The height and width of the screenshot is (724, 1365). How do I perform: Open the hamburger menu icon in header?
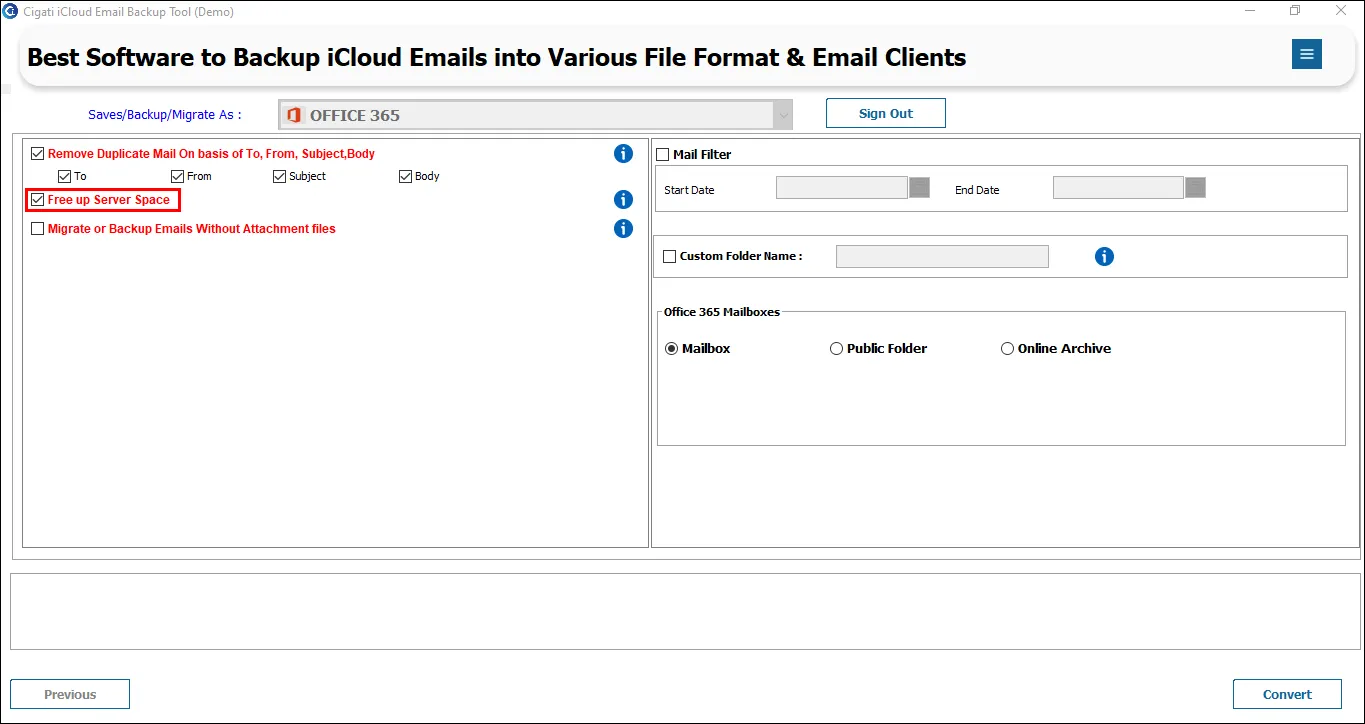[1306, 54]
